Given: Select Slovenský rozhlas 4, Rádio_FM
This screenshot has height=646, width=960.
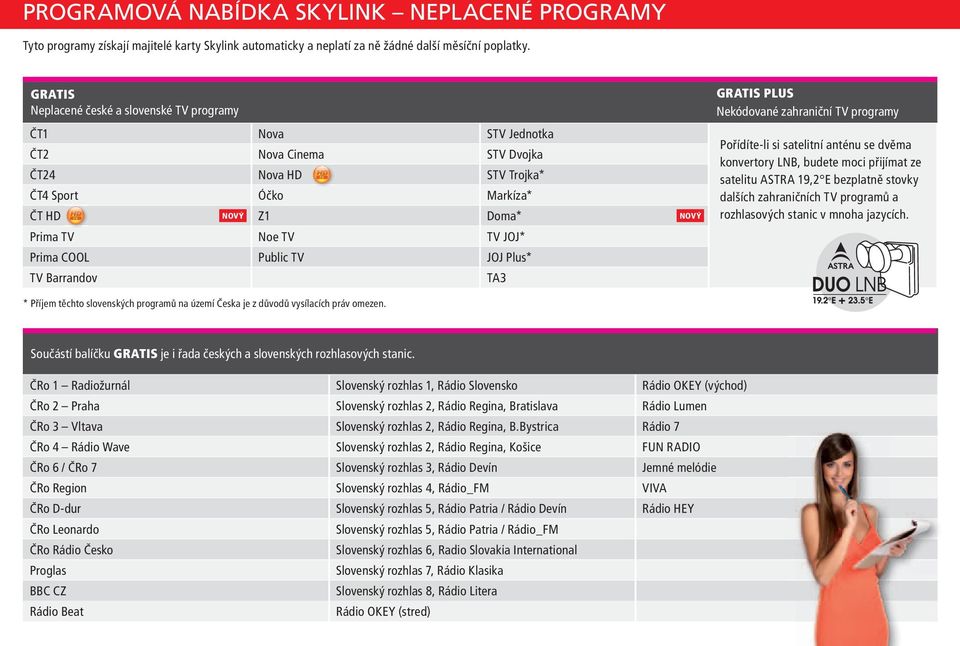Looking at the screenshot, I should pos(482,488).
